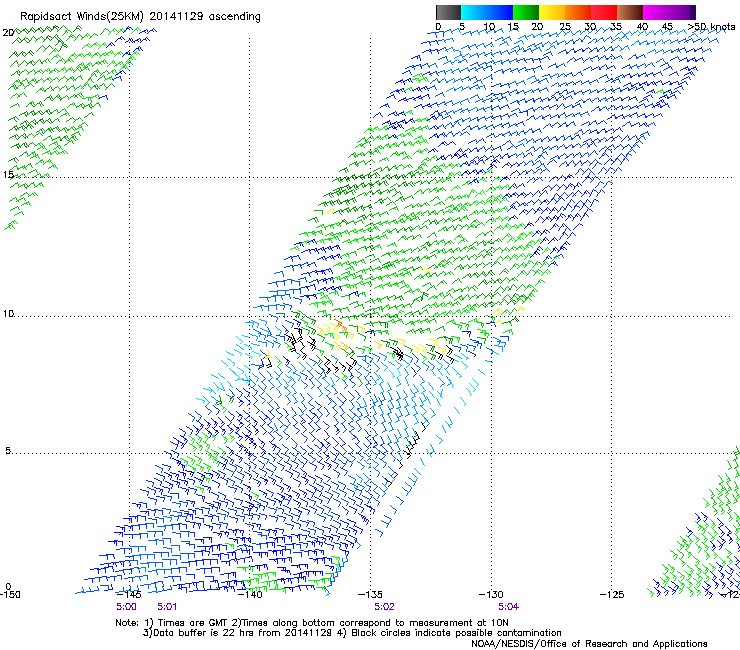Click the '5' latitude axis label

[8, 451]
